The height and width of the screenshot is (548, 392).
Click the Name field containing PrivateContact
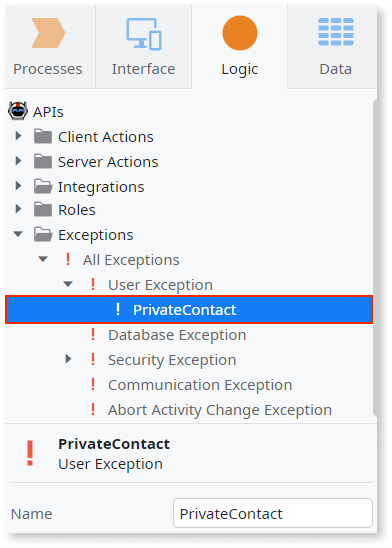point(273,513)
